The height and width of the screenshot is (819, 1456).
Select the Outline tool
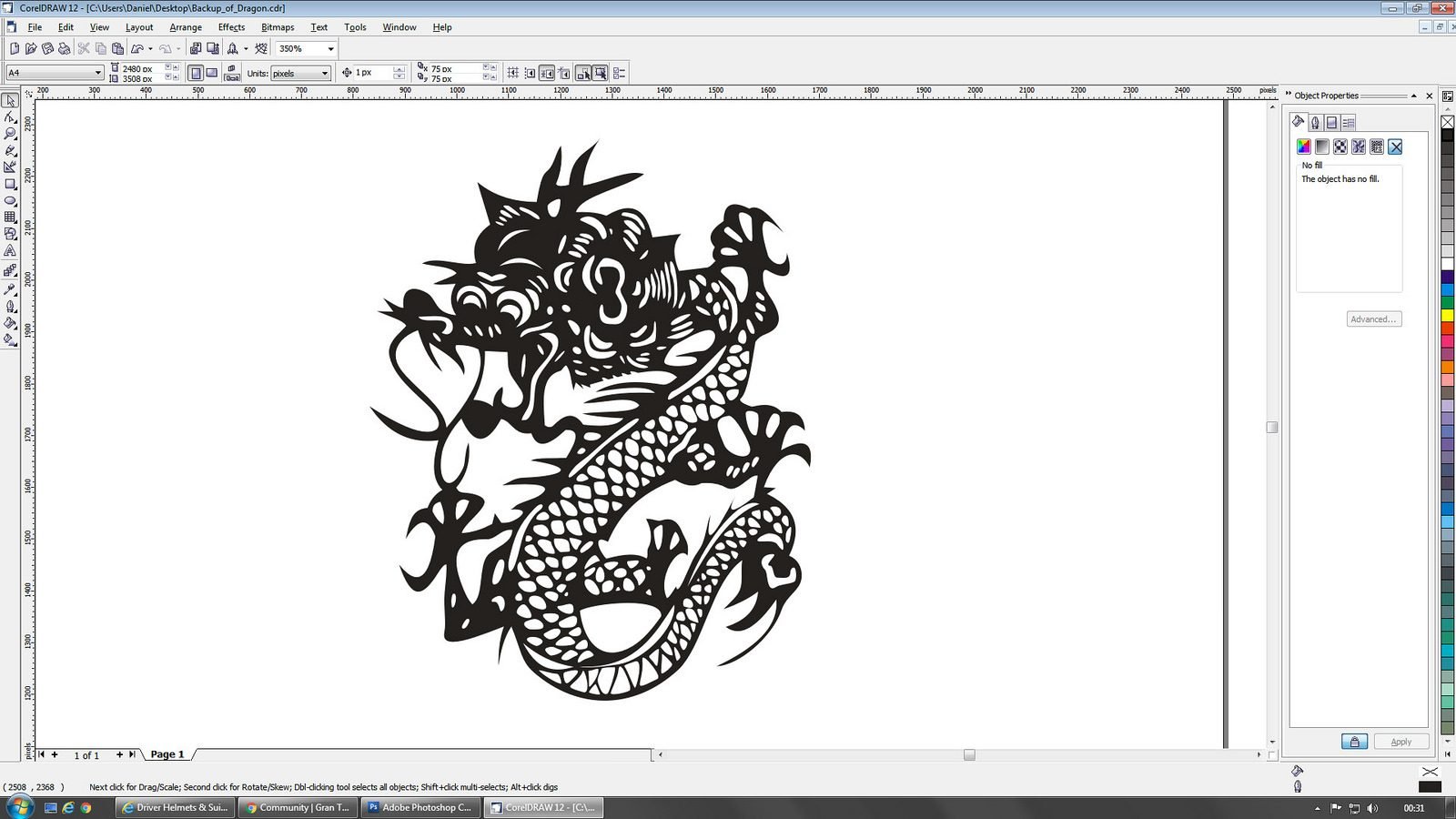(10, 306)
